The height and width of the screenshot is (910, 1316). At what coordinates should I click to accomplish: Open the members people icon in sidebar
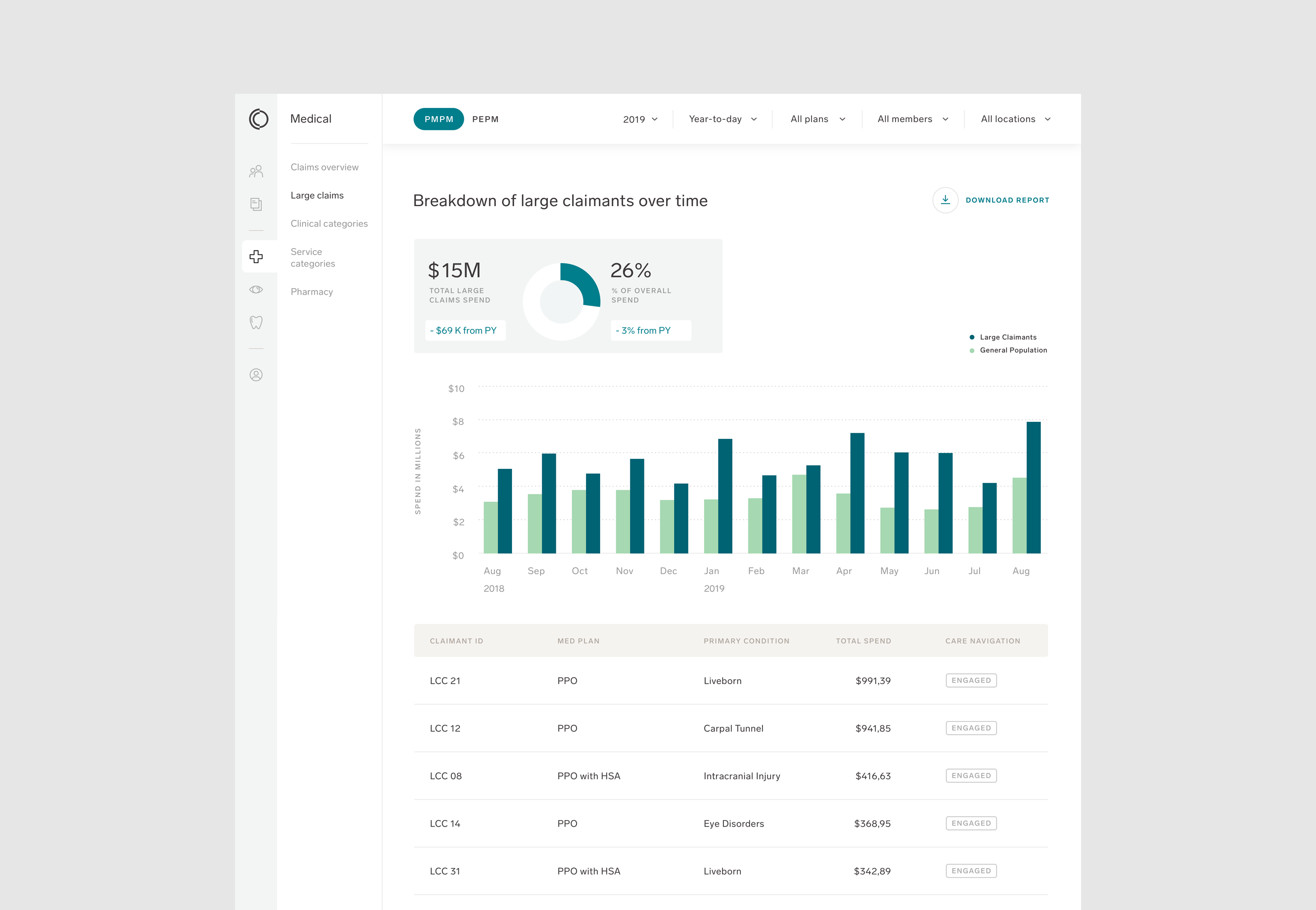(256, 171)
